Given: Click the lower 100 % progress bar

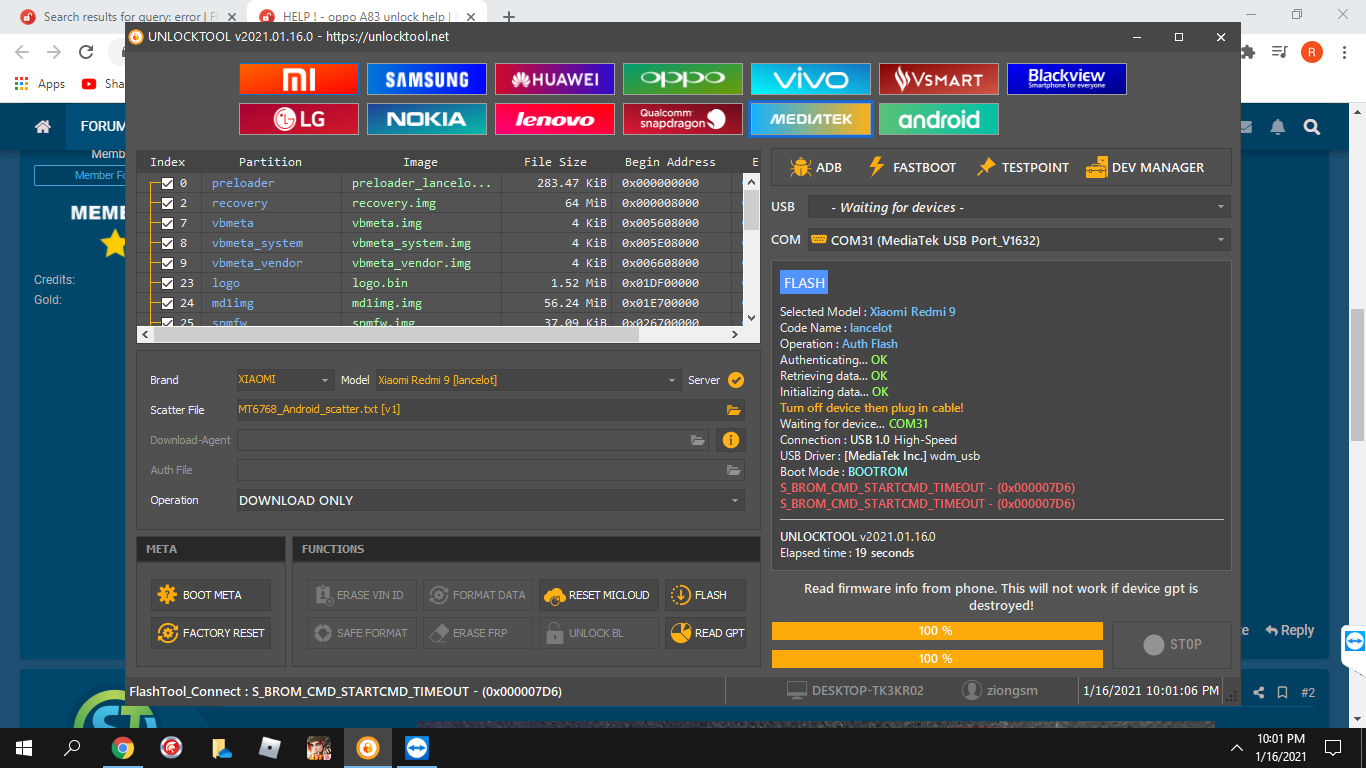Looking at the screenshot, I should click(937, 659).
